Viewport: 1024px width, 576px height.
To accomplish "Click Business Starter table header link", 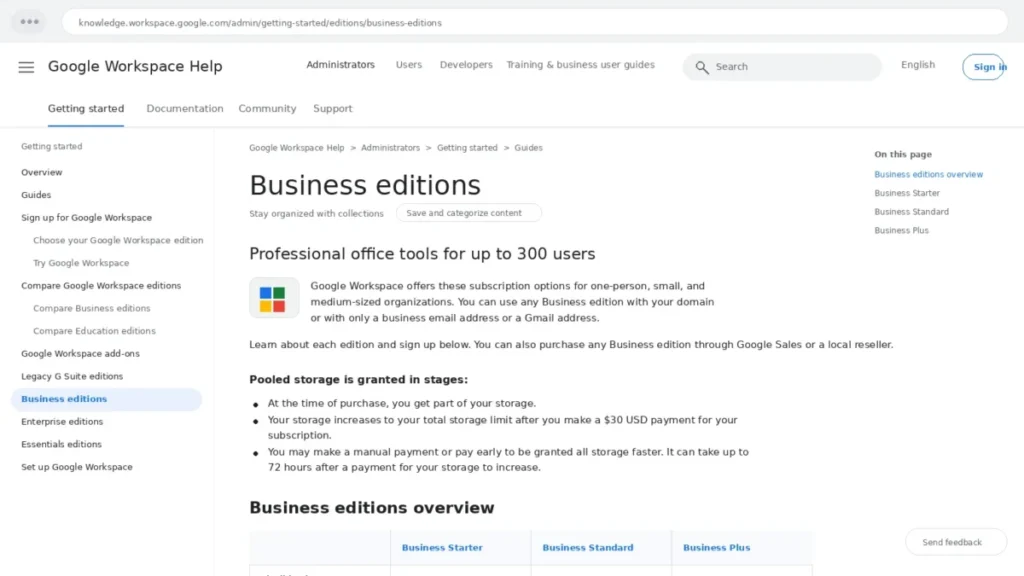I will coord(442,547).
